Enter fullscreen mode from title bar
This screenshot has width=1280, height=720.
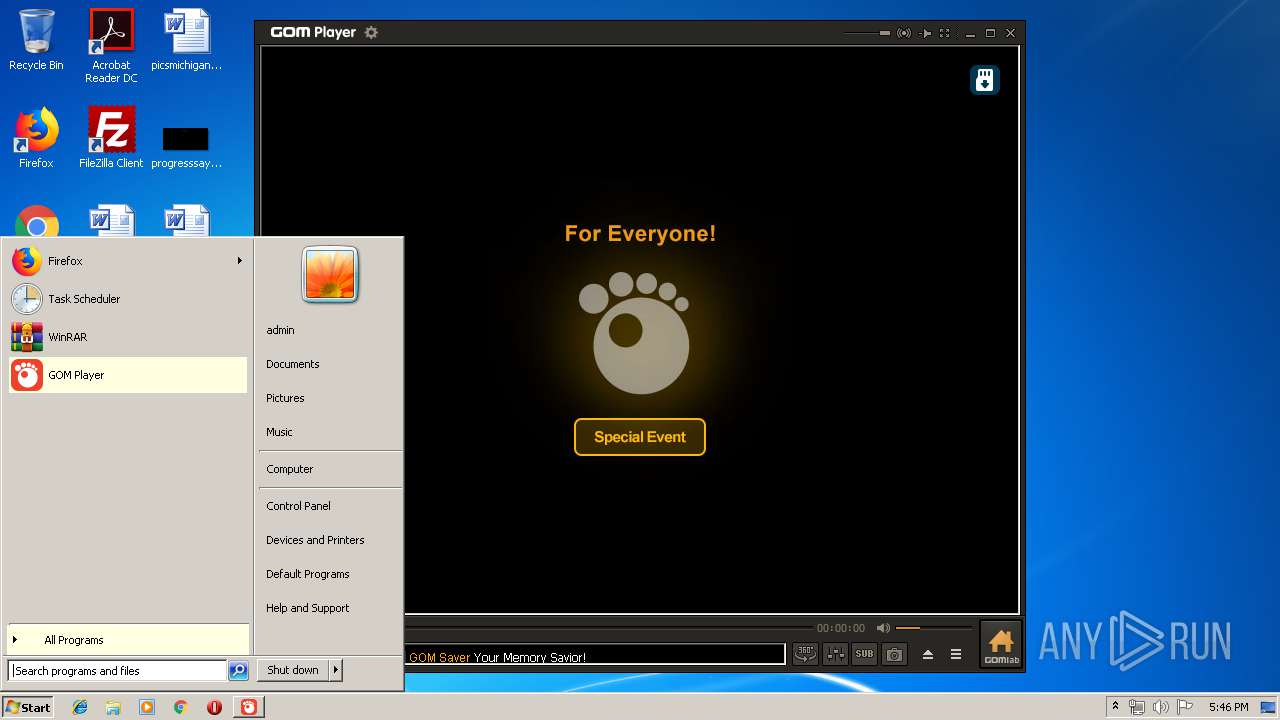coord(945,33)
